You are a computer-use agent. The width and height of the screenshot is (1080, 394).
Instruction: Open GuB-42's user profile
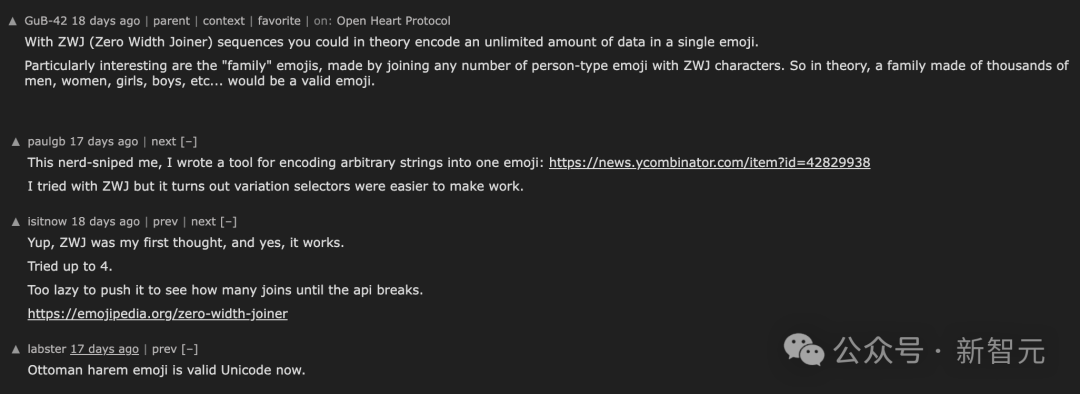point(46,21)
